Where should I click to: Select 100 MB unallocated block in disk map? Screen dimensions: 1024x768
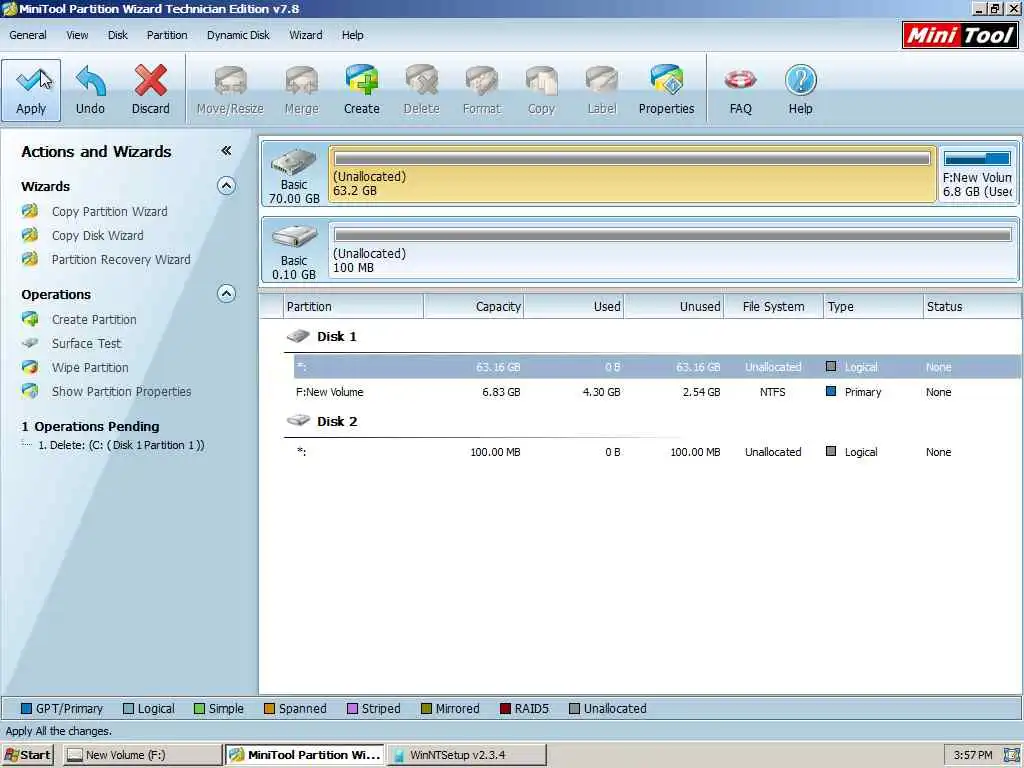[673, 251]
